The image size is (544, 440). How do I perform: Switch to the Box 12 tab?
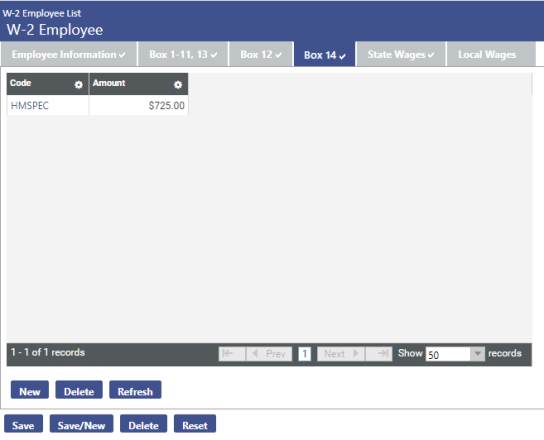click(x=261, y=54)
